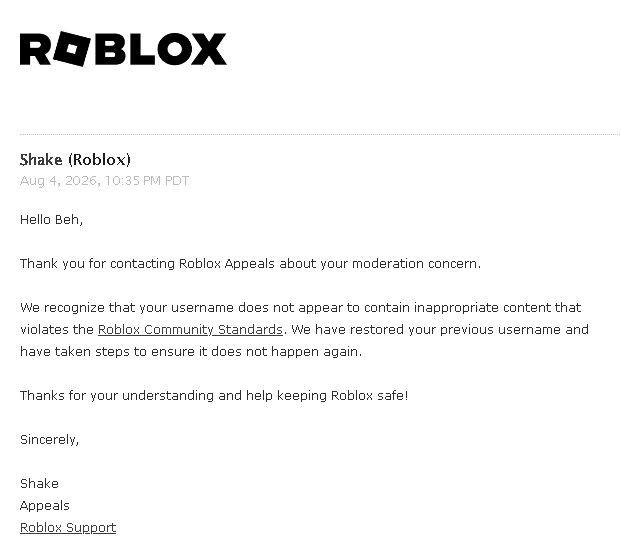Click the line starting have taken steps to ensure

[191, 351]
